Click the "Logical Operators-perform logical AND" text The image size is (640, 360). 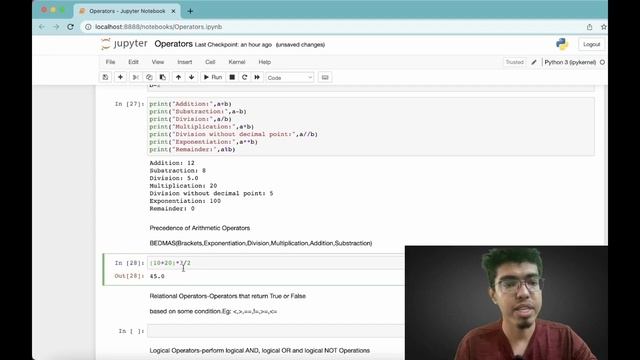tap(260, 351)
